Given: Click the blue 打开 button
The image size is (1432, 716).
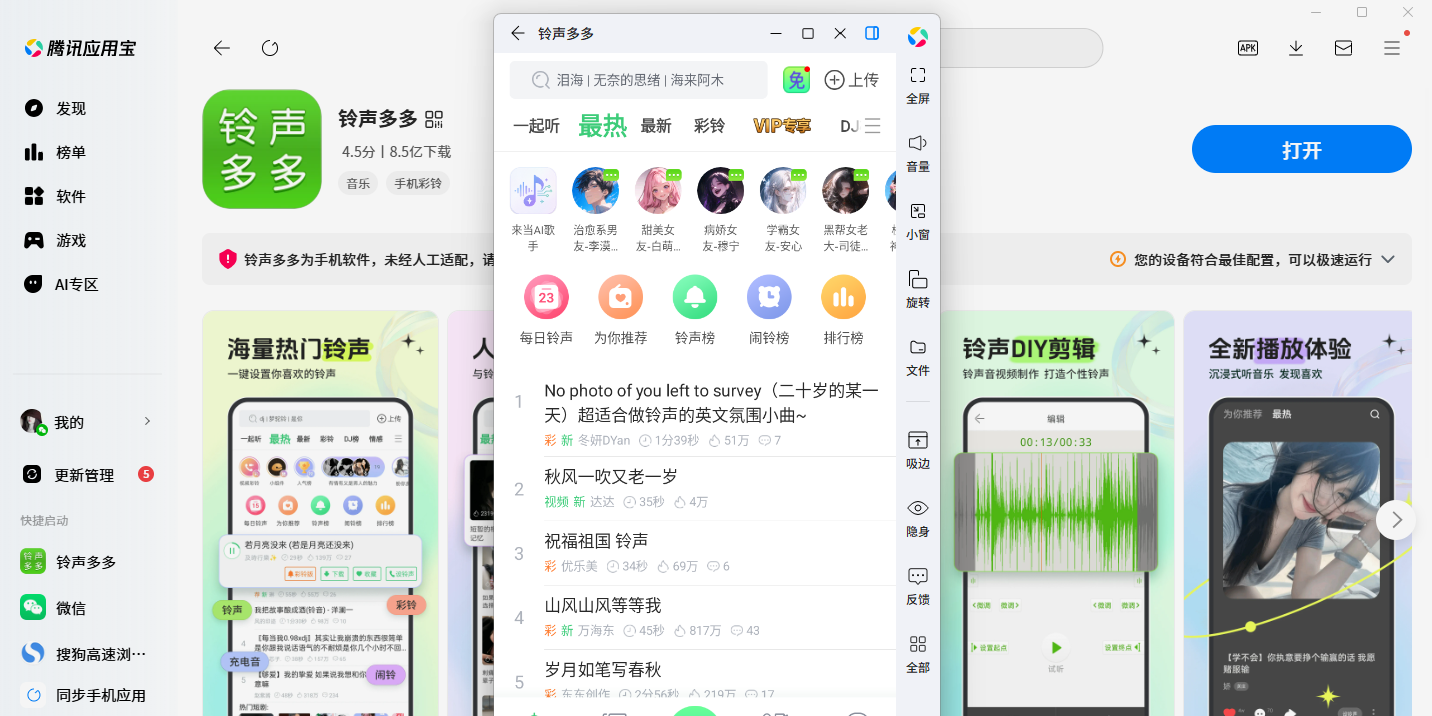Looking at the screenshot, I should [x=1301, y=150].
